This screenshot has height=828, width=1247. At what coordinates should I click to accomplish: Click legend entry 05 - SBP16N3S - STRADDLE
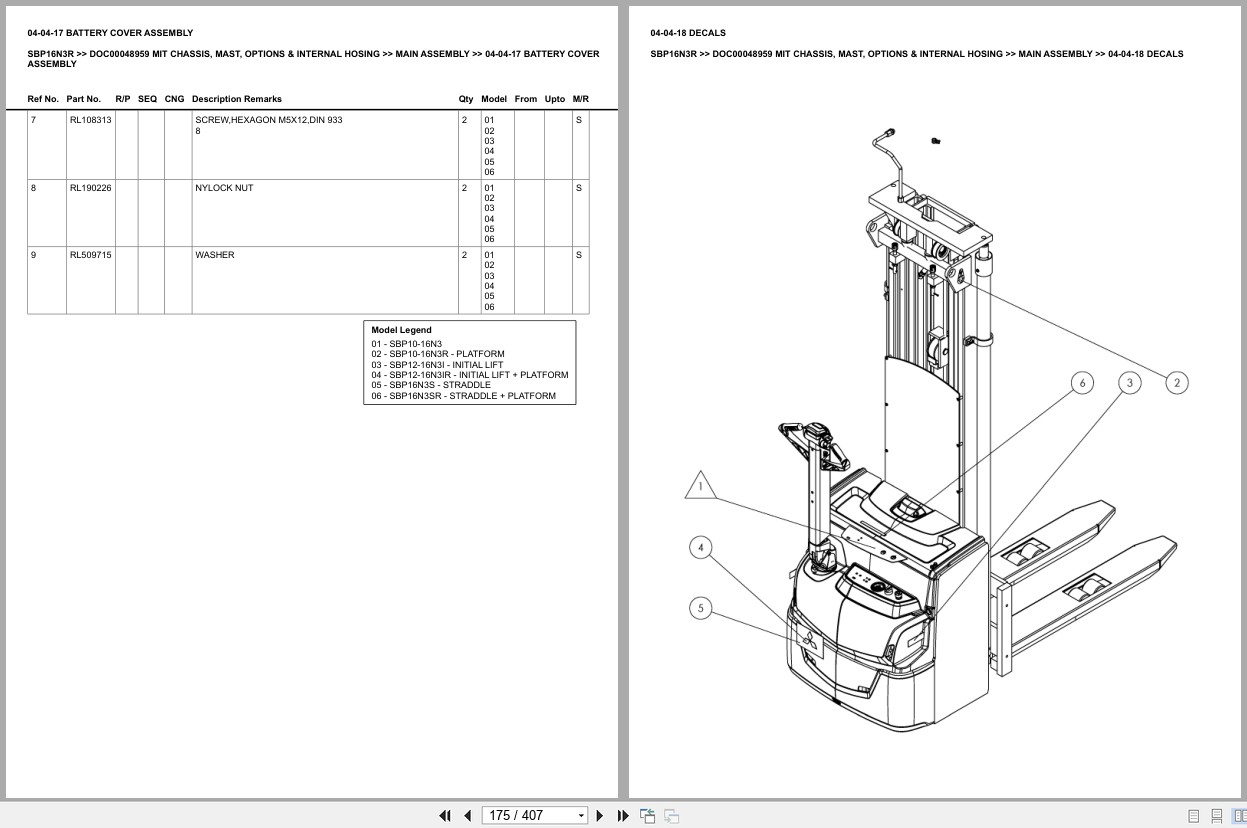coord(431,385)
